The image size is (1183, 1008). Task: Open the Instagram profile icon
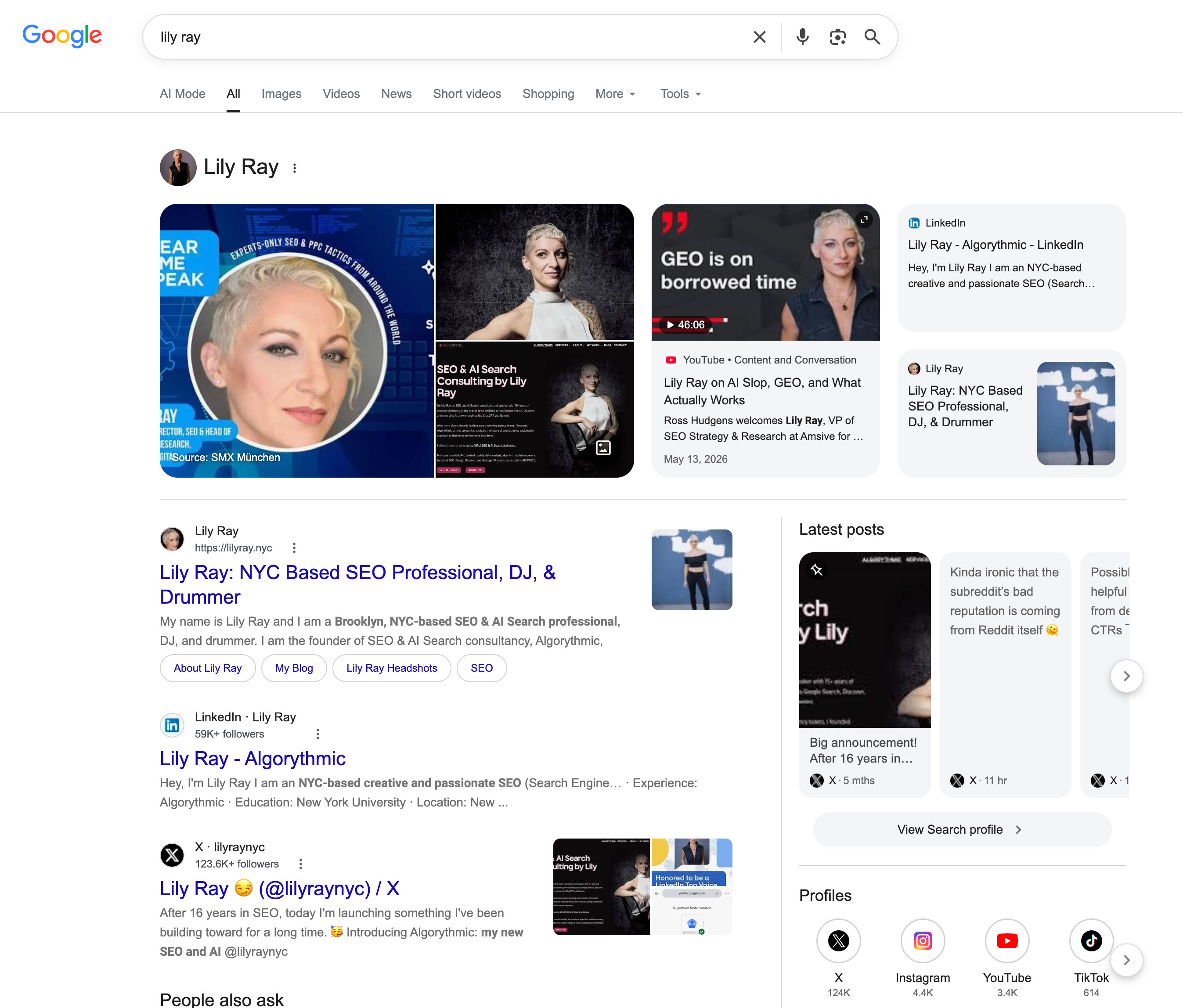tap(923, 941)
